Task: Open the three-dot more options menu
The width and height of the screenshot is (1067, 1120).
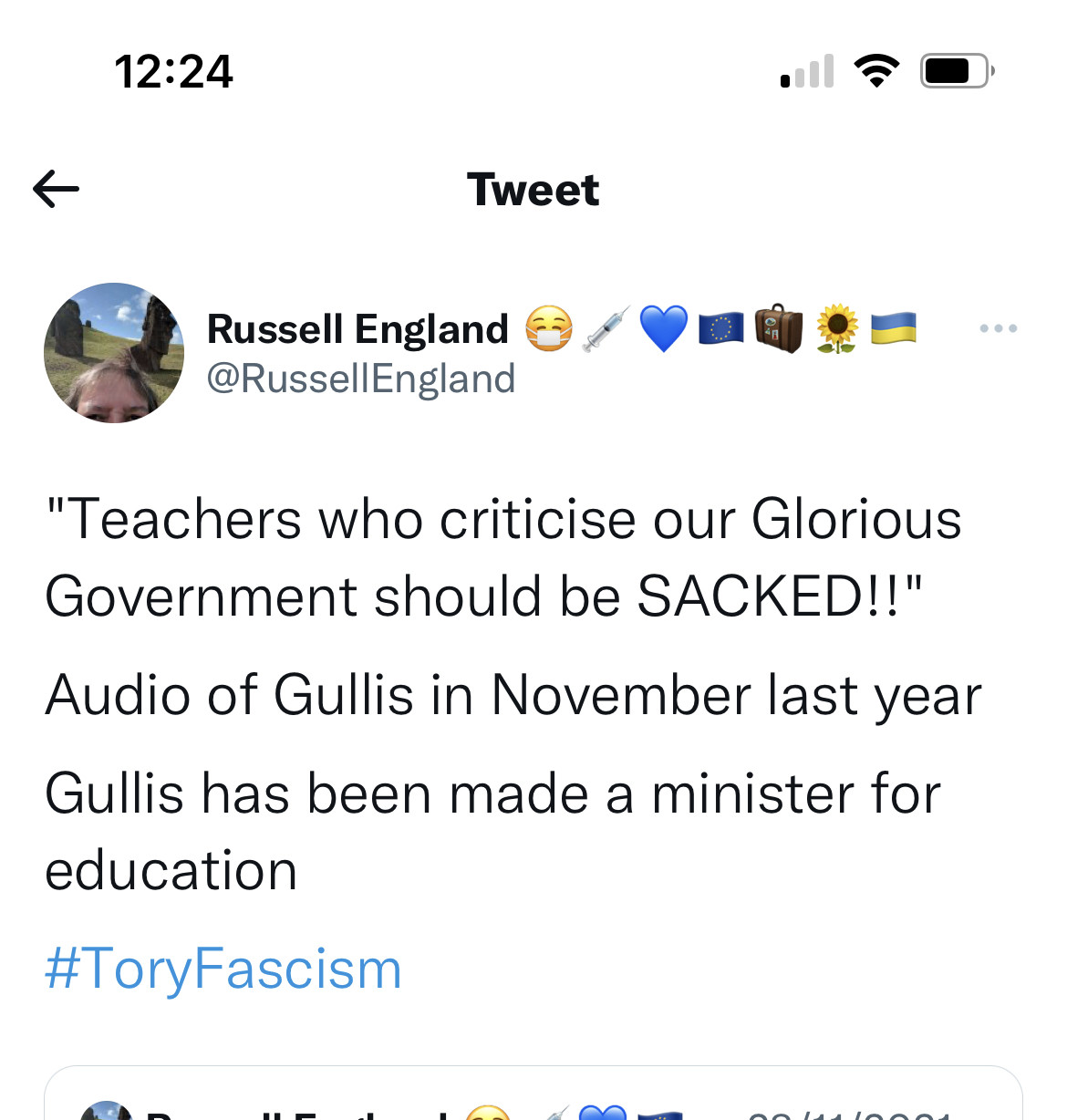Action: (998, 328)
